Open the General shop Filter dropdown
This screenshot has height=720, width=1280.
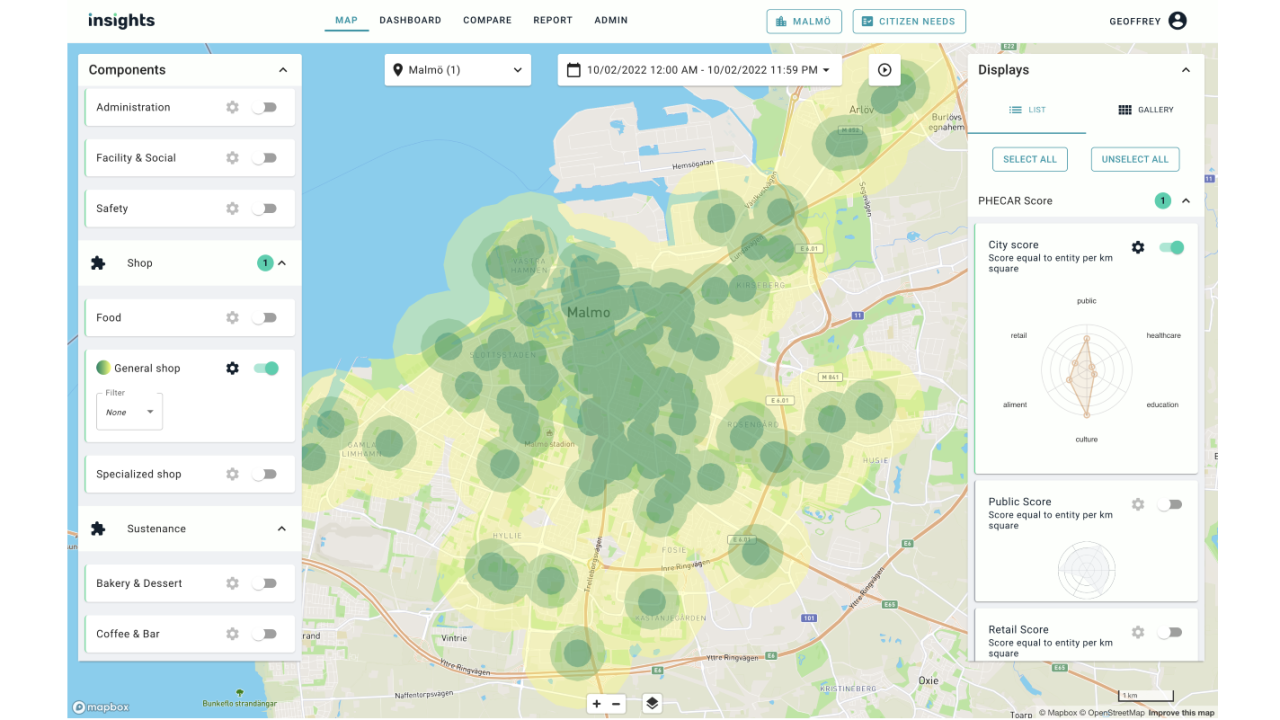[129, 412]
